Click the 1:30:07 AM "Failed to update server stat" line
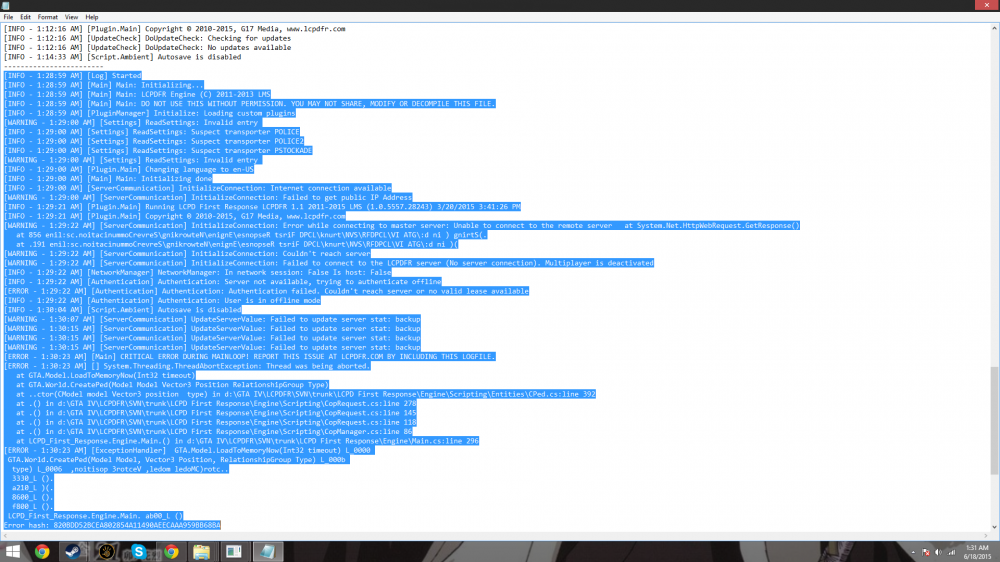This screenshot has width=1000, height=562. click(212, 319)
